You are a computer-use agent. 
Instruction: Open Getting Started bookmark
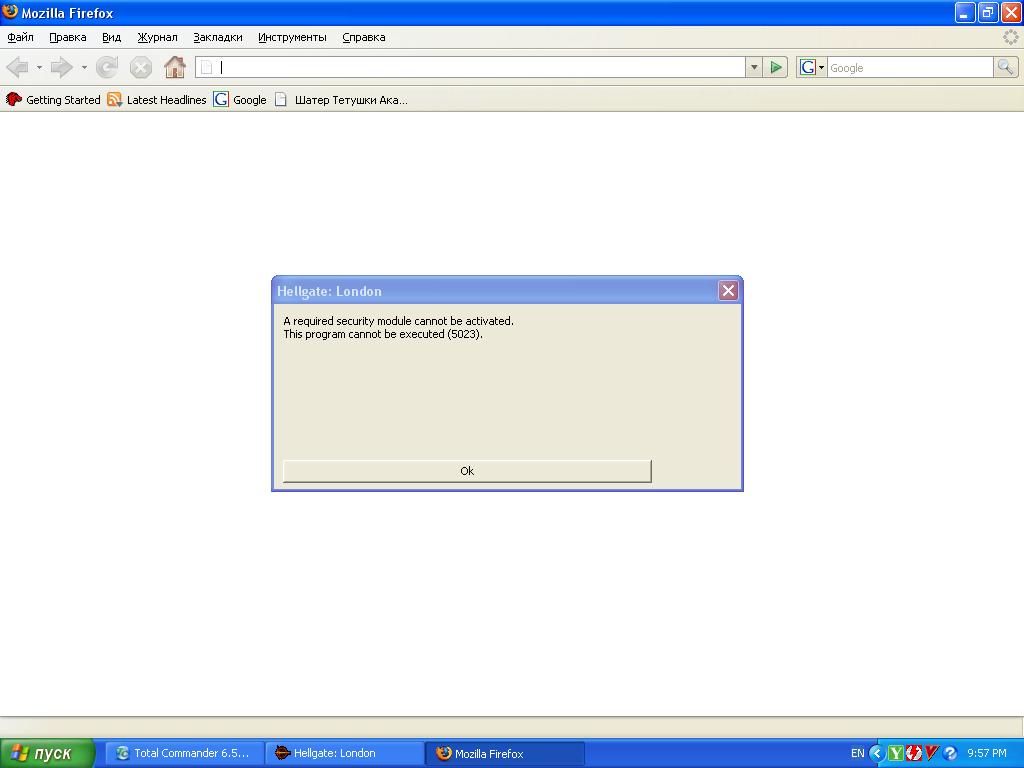tap(53, 100)
